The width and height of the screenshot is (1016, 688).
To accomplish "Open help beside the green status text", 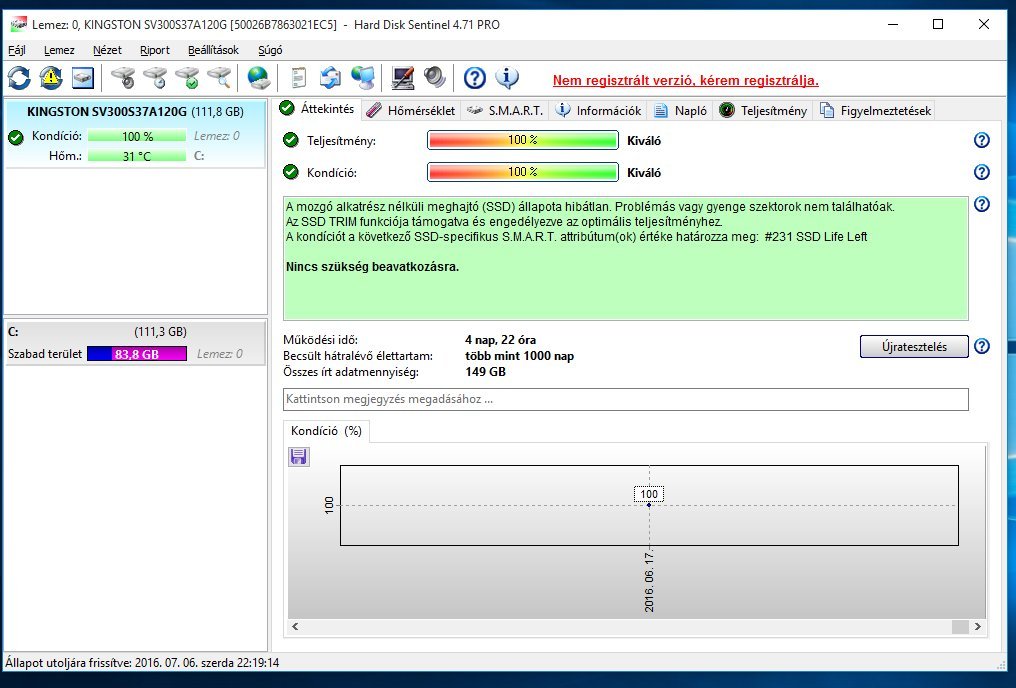I will (x=982, y=204).
